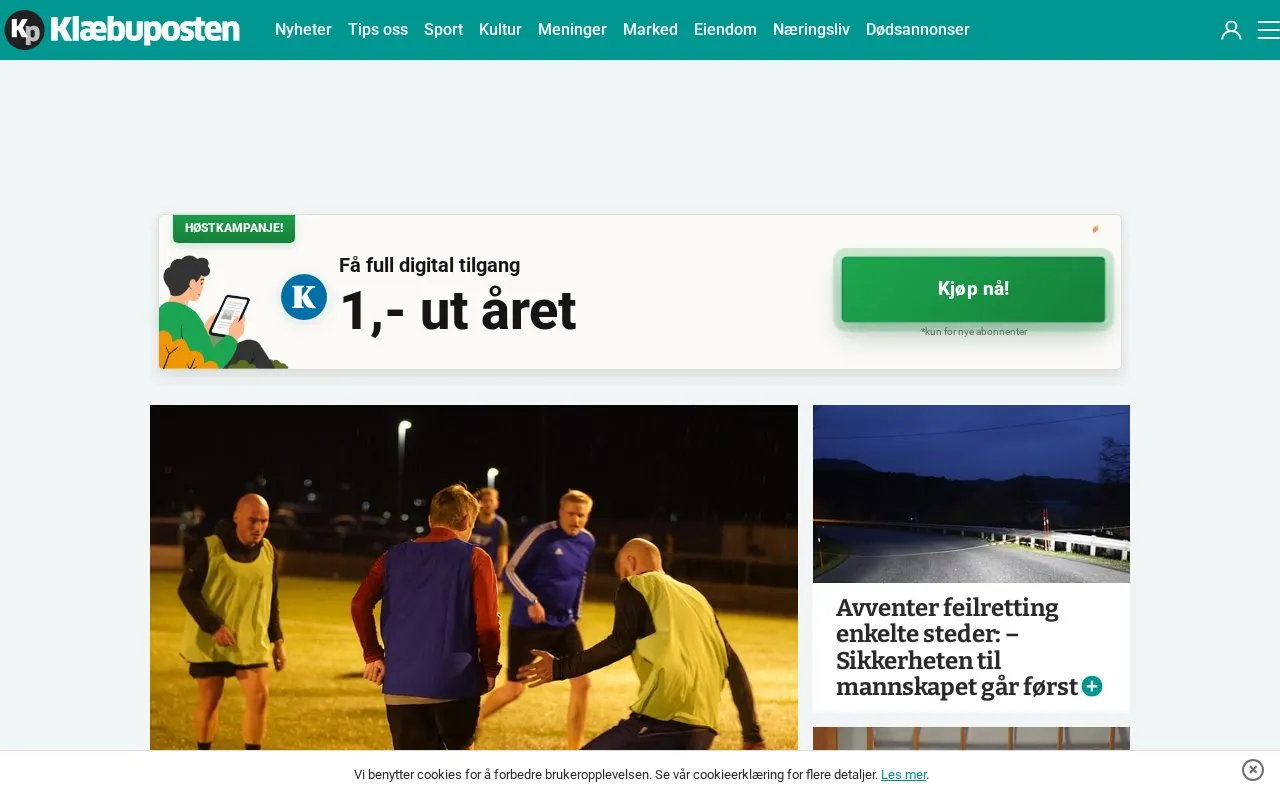Open the Klæbuposten logo homepage
The width and height of the screenshot is (1280, 800).
(122, 30)
